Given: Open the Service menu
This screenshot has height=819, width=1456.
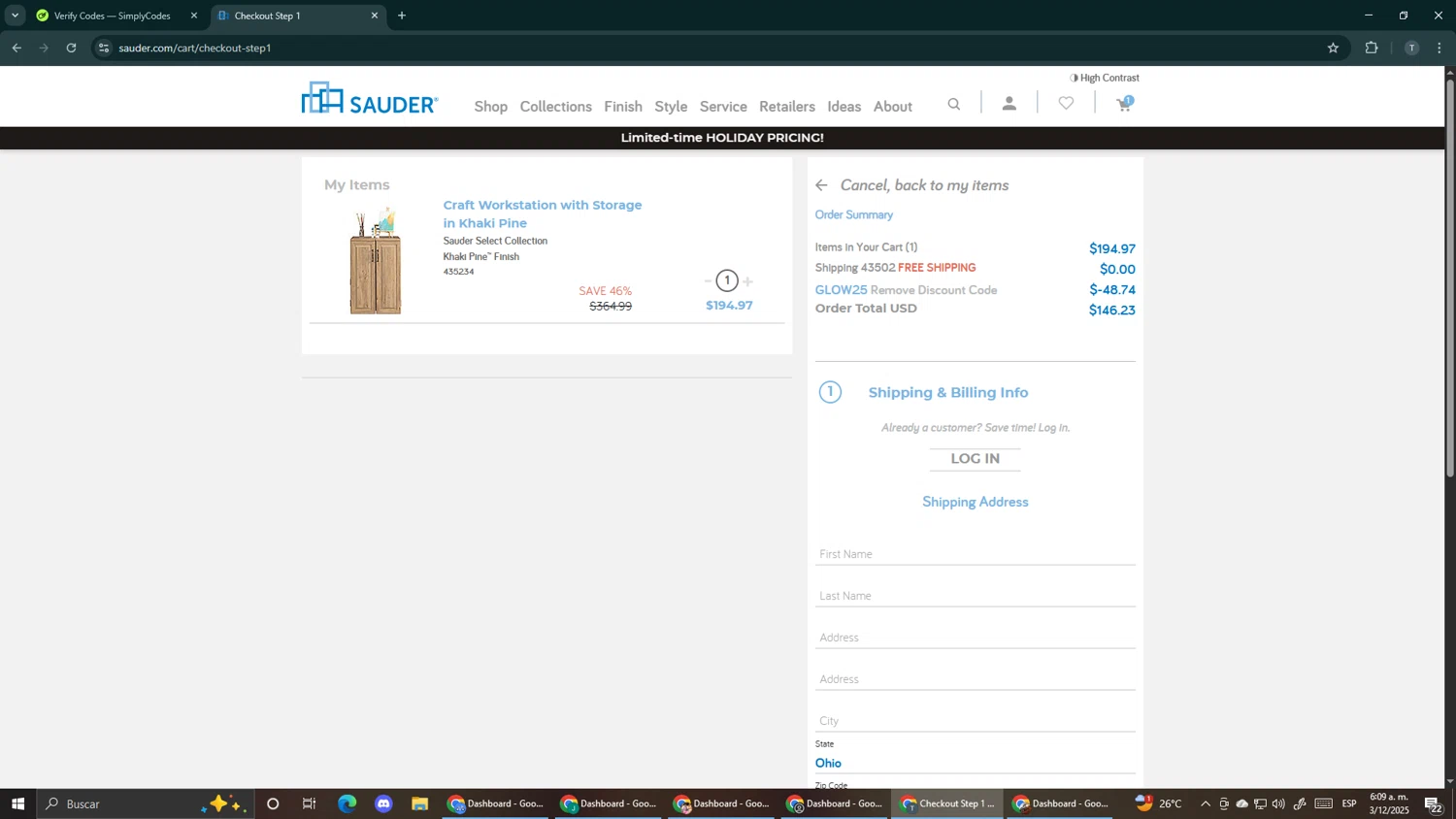Looking at the screenshot, I should coord(723,107).
